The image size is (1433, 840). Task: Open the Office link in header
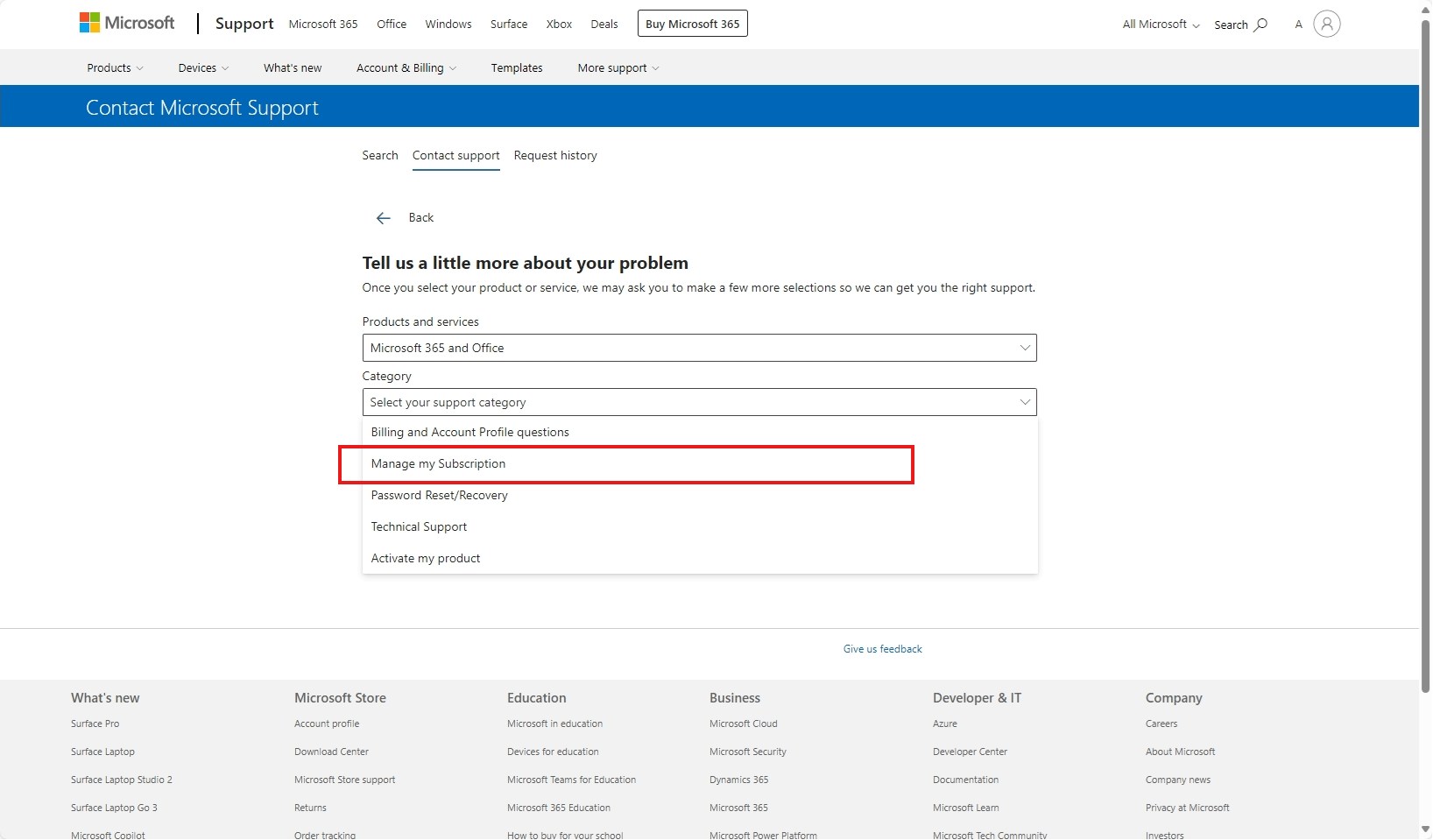[392, 24]
